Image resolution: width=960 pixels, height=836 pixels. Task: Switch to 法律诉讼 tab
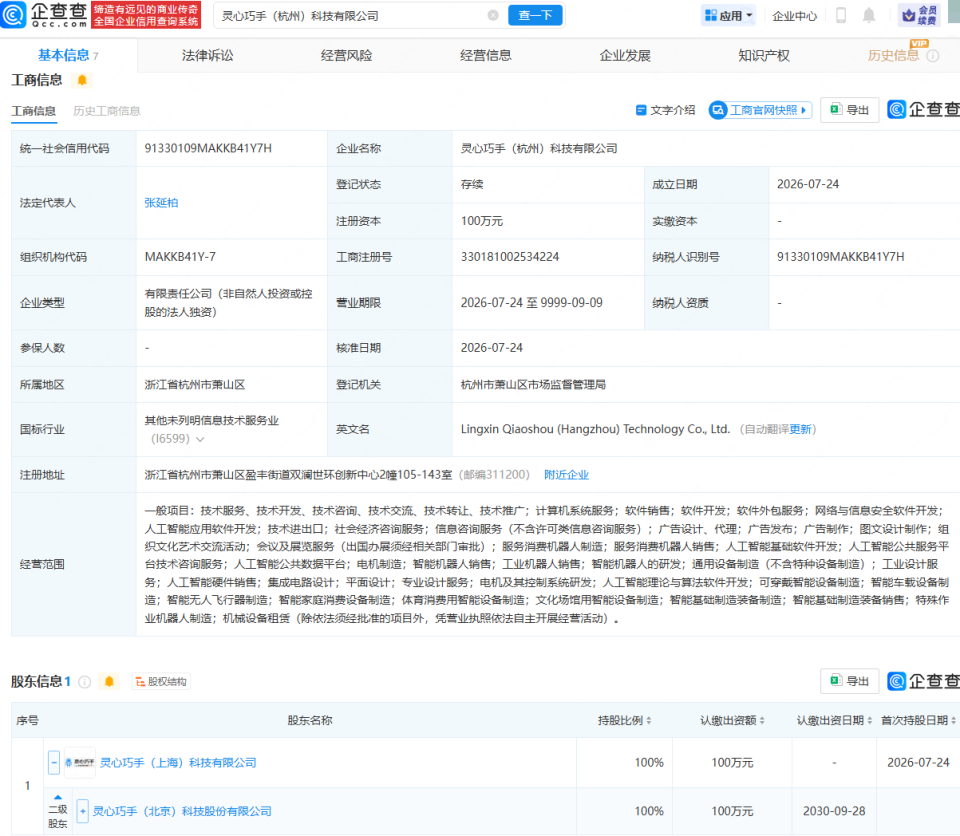(208, 56)
